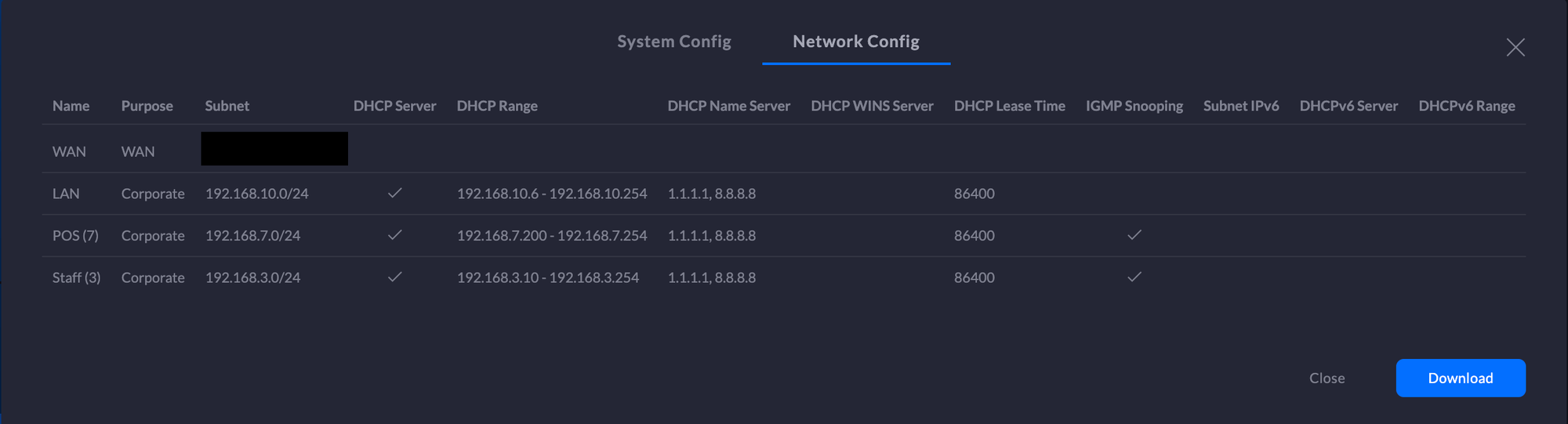Click the LAN DHCP Server checkmark

394,193
